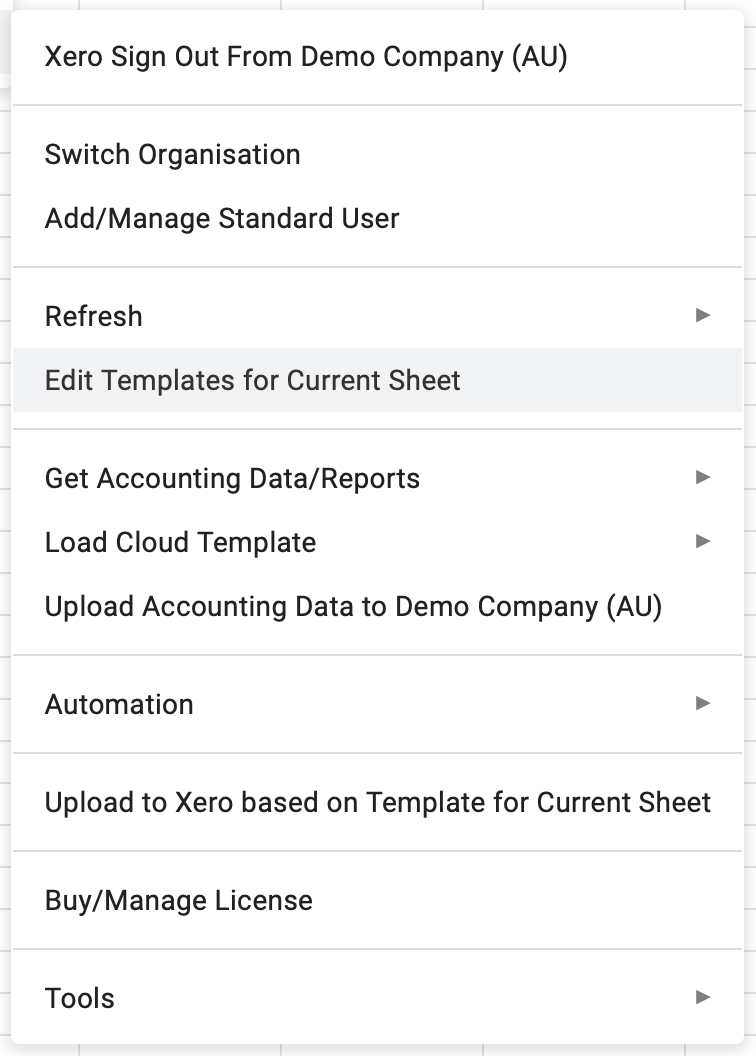Expand the Refresh submenu arrow
Screen dimensions: 756x1056
pos(703,315)
